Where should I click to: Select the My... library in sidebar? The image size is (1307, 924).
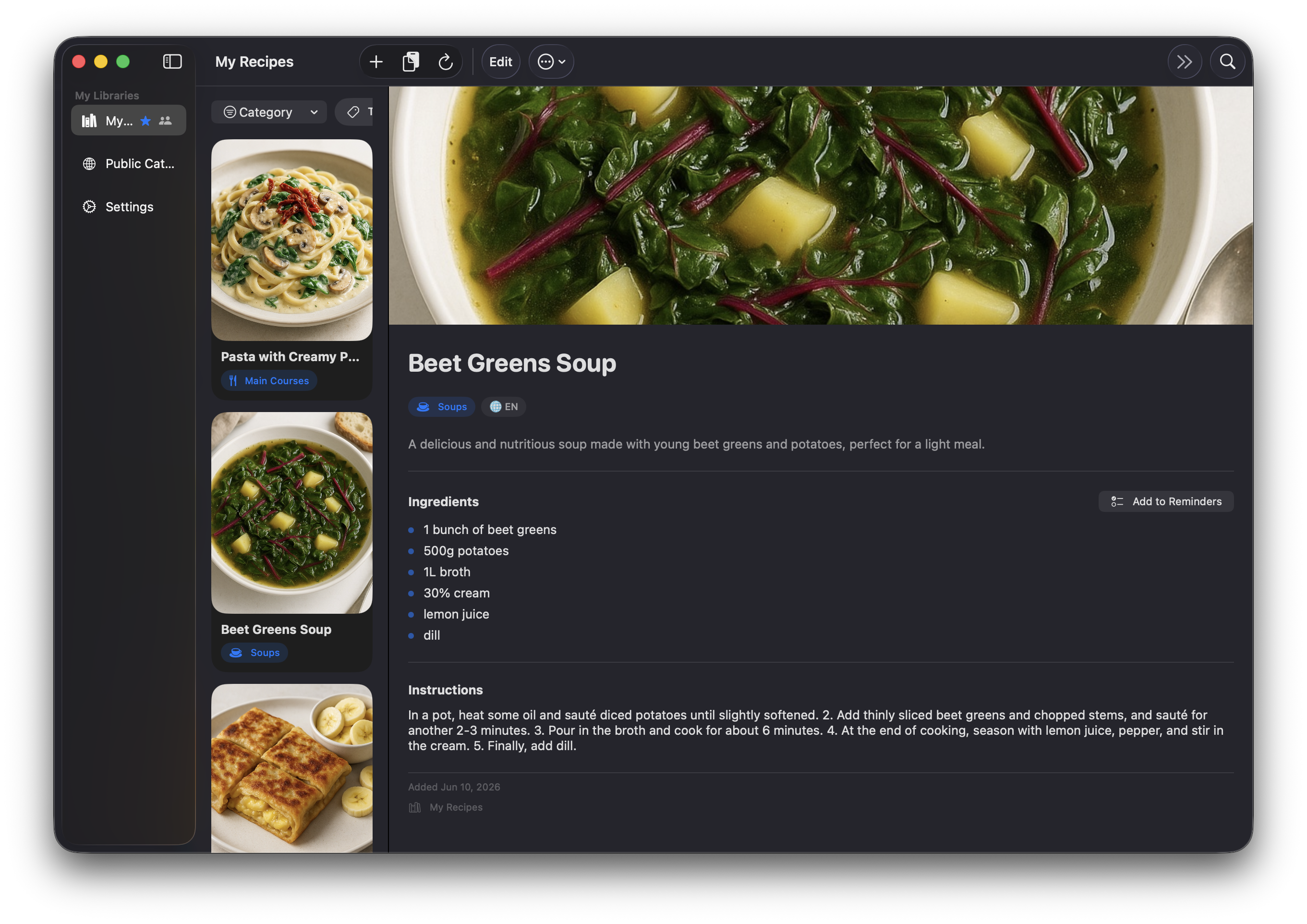pos(129,120)
